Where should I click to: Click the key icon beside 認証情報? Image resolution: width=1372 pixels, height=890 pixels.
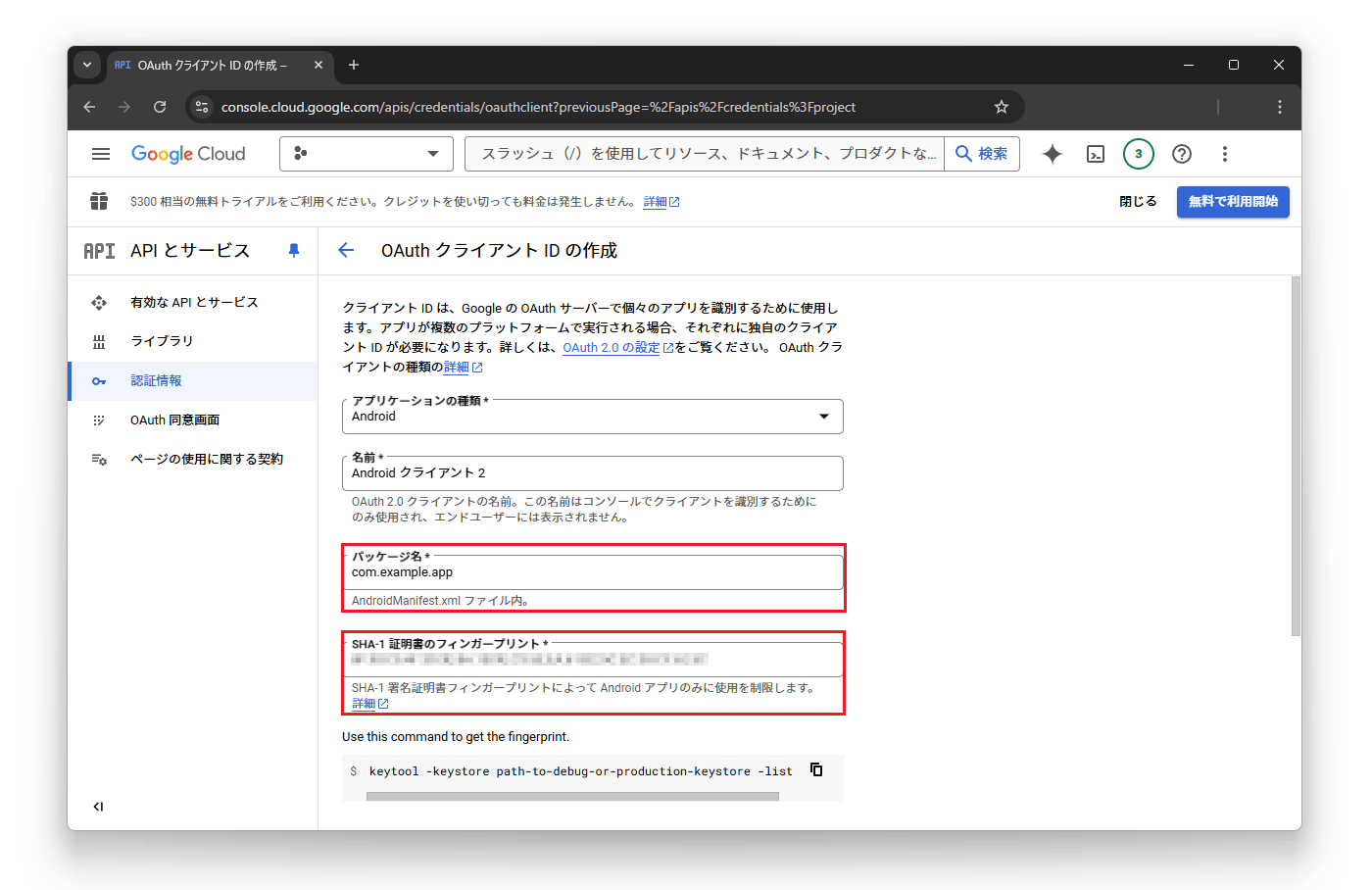click(99, 381)
